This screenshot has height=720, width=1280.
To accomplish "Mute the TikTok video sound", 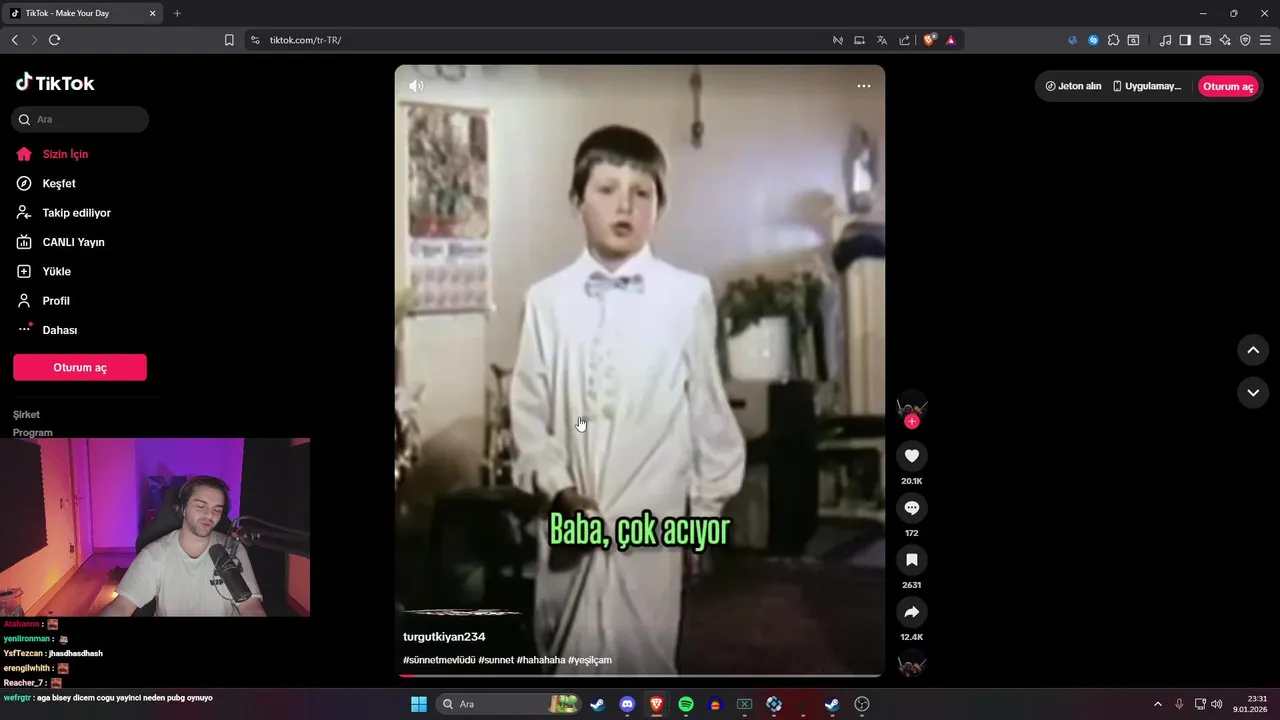I will tap(416, 86).
